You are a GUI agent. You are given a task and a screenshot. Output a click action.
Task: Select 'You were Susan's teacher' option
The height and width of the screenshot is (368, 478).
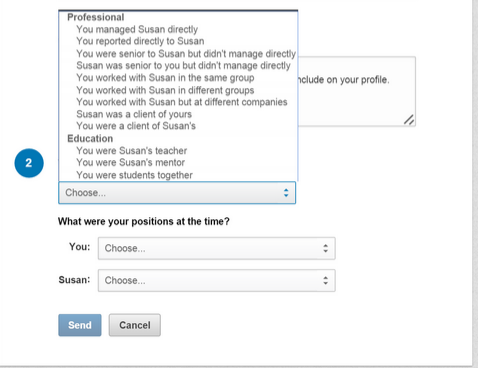point(178,151)
